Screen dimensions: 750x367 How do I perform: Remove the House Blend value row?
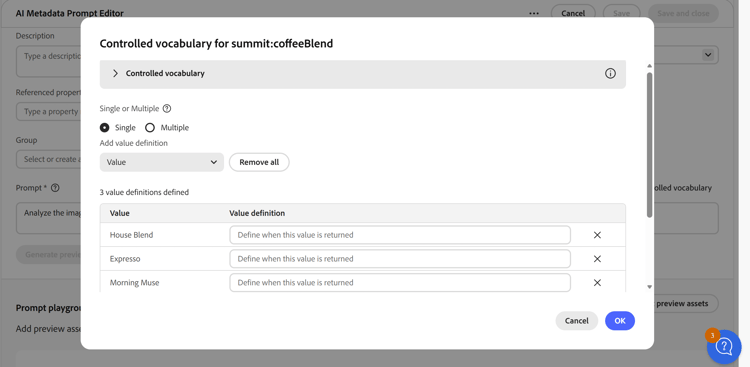click(x=597, y=235)
